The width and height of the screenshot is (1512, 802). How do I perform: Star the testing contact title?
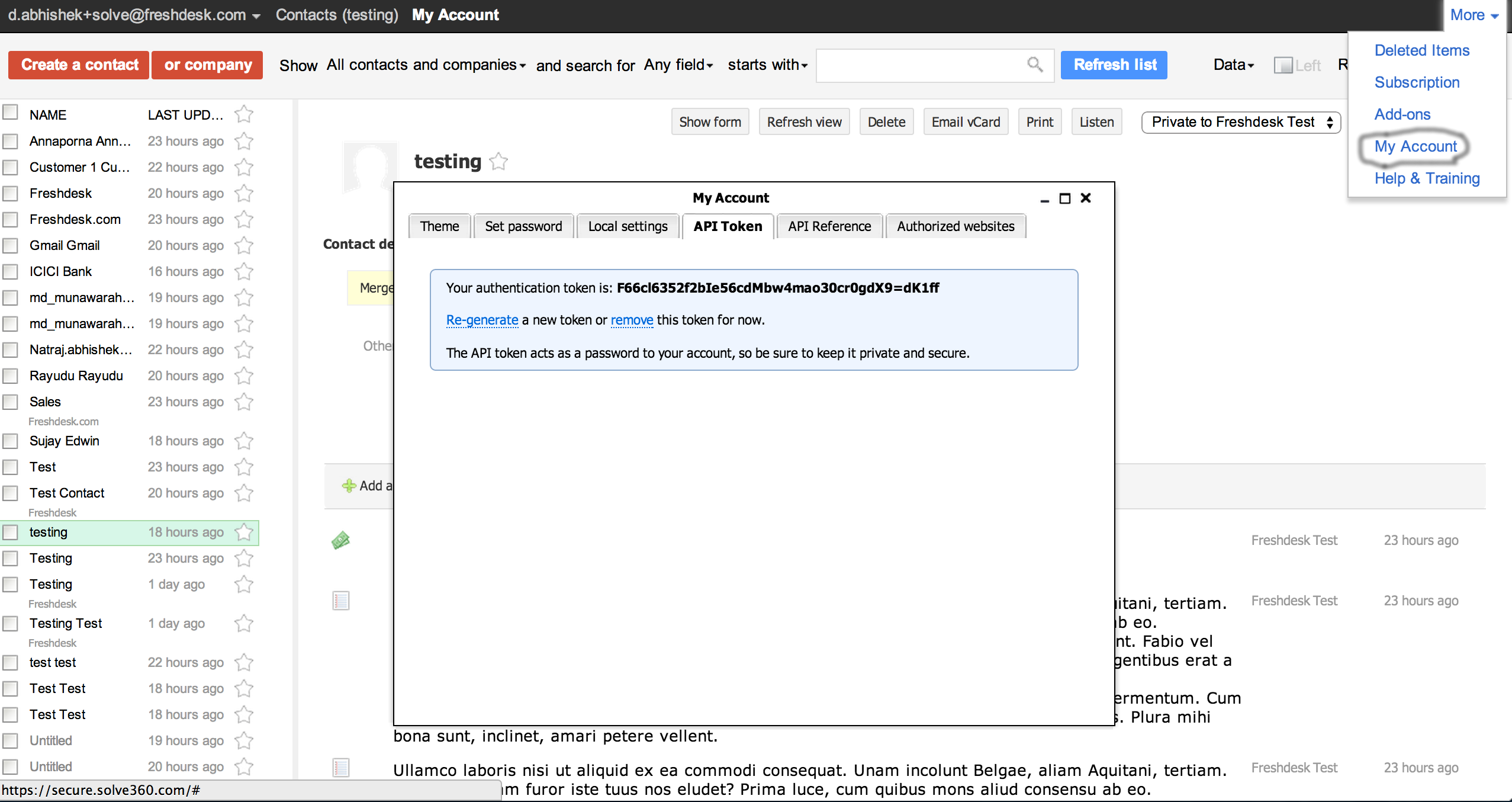499,161
